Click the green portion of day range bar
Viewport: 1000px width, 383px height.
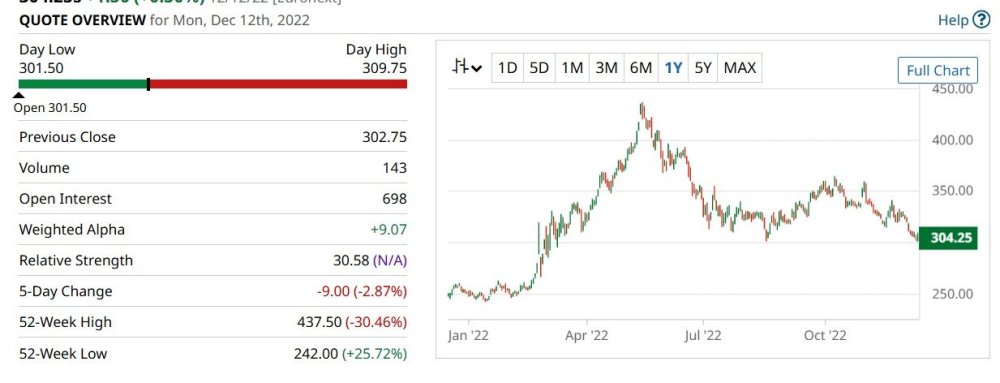pyautogui.click(x=83, y=84)
